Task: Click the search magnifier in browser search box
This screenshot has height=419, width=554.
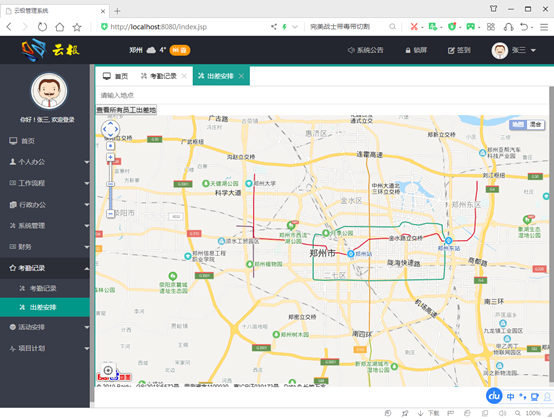Action: 393,26
